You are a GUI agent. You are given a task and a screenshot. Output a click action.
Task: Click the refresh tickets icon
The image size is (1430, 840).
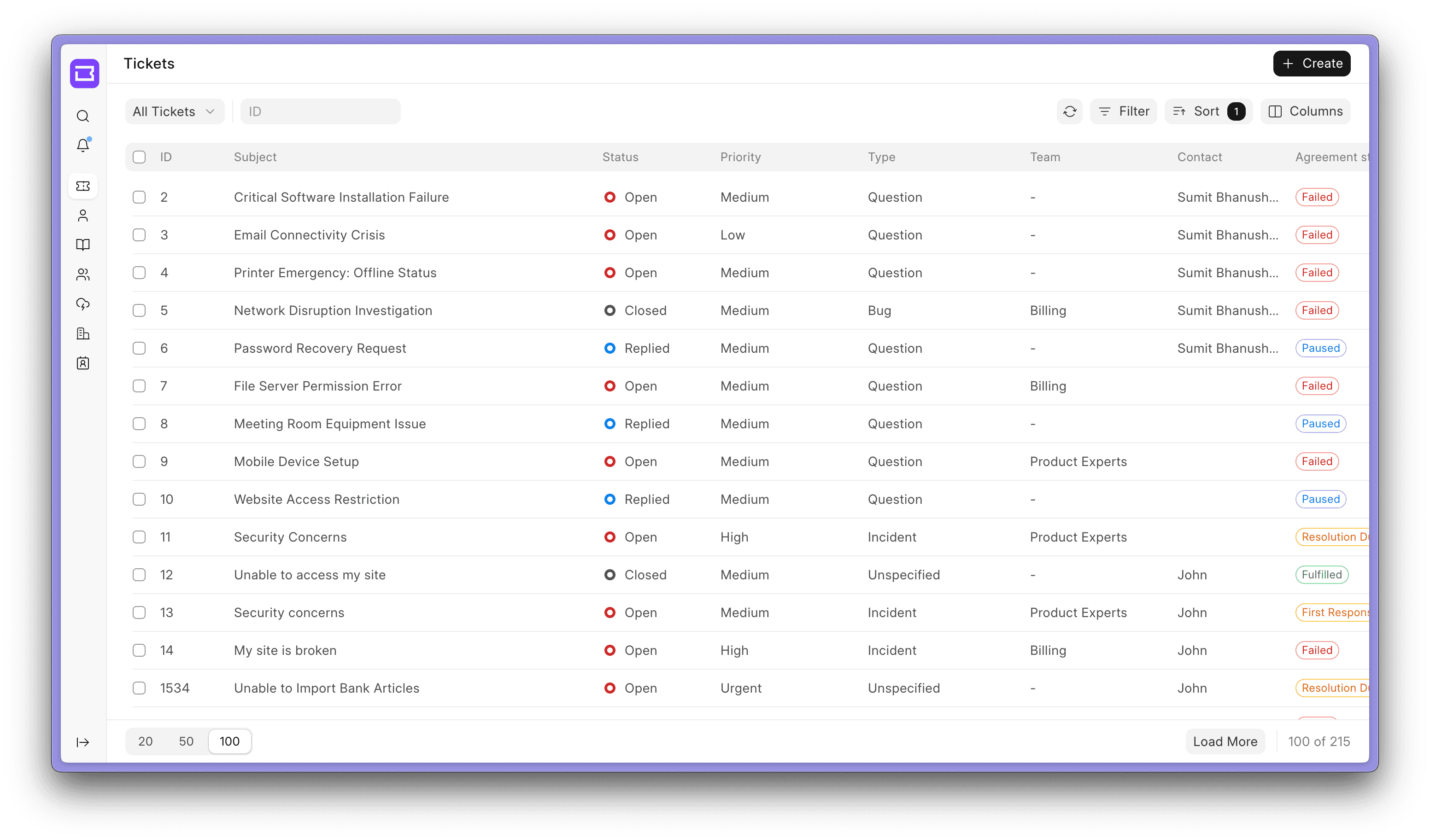coord(1069,112)
